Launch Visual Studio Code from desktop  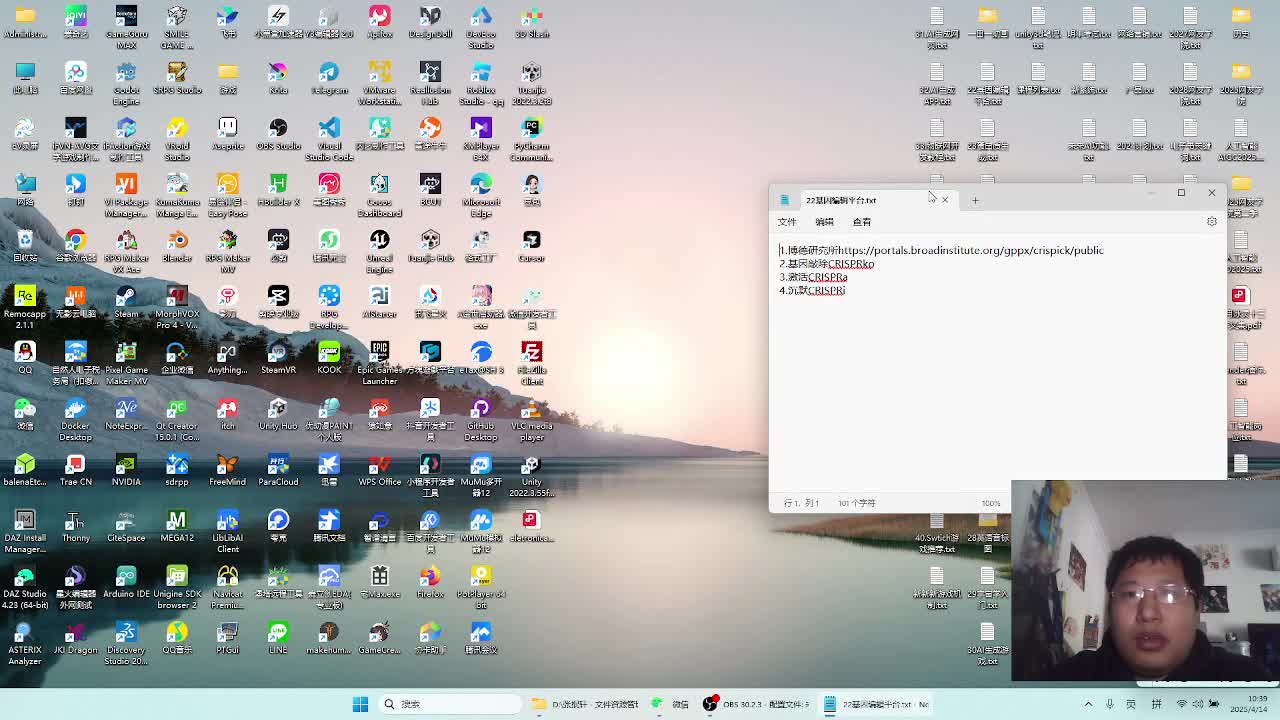pos(329,138)
